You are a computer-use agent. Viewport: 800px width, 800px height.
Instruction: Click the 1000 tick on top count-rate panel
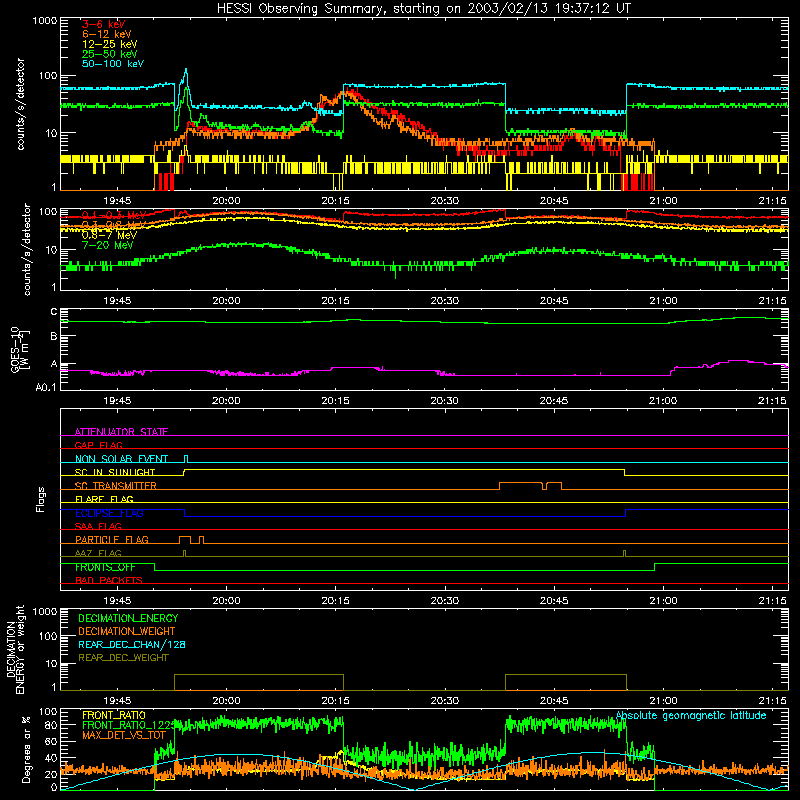pos(45,21)
